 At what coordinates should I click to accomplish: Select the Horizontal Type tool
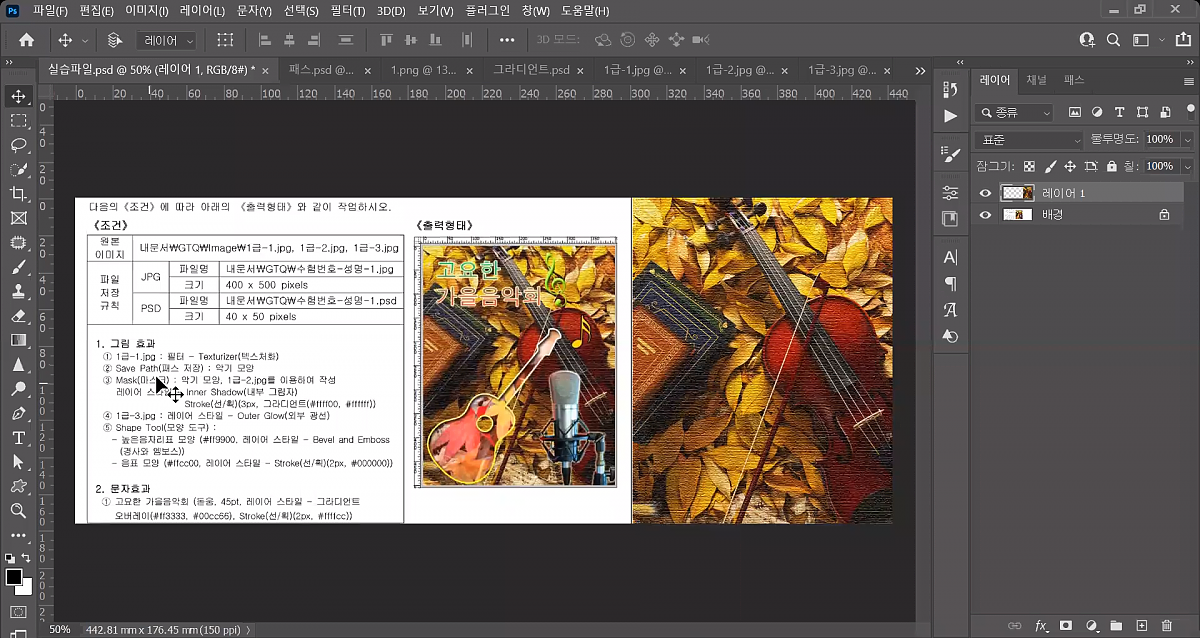tap(18, 438)
